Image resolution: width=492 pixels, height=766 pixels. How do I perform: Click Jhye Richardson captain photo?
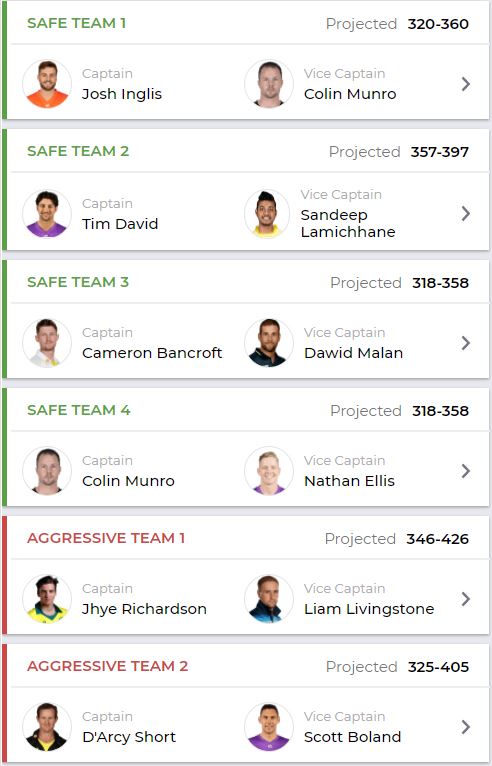(47, 598)
